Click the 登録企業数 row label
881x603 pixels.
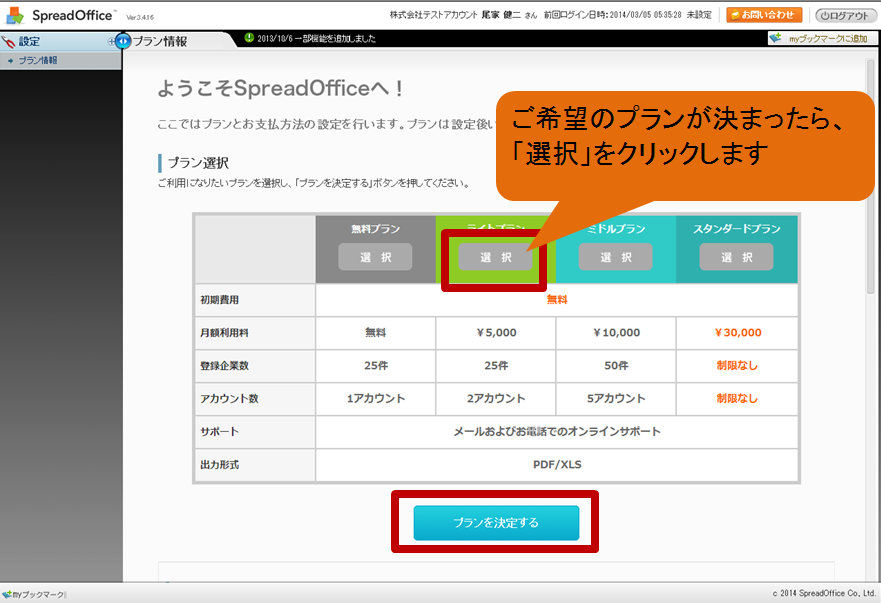pyautogui.click(x=224, y=366)
